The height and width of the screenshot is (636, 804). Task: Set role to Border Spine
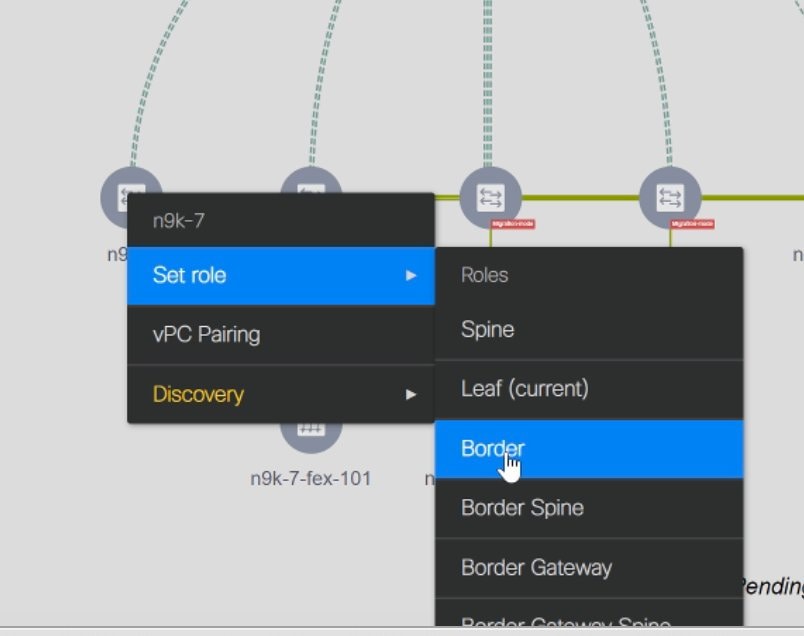(x=589, y=508)
